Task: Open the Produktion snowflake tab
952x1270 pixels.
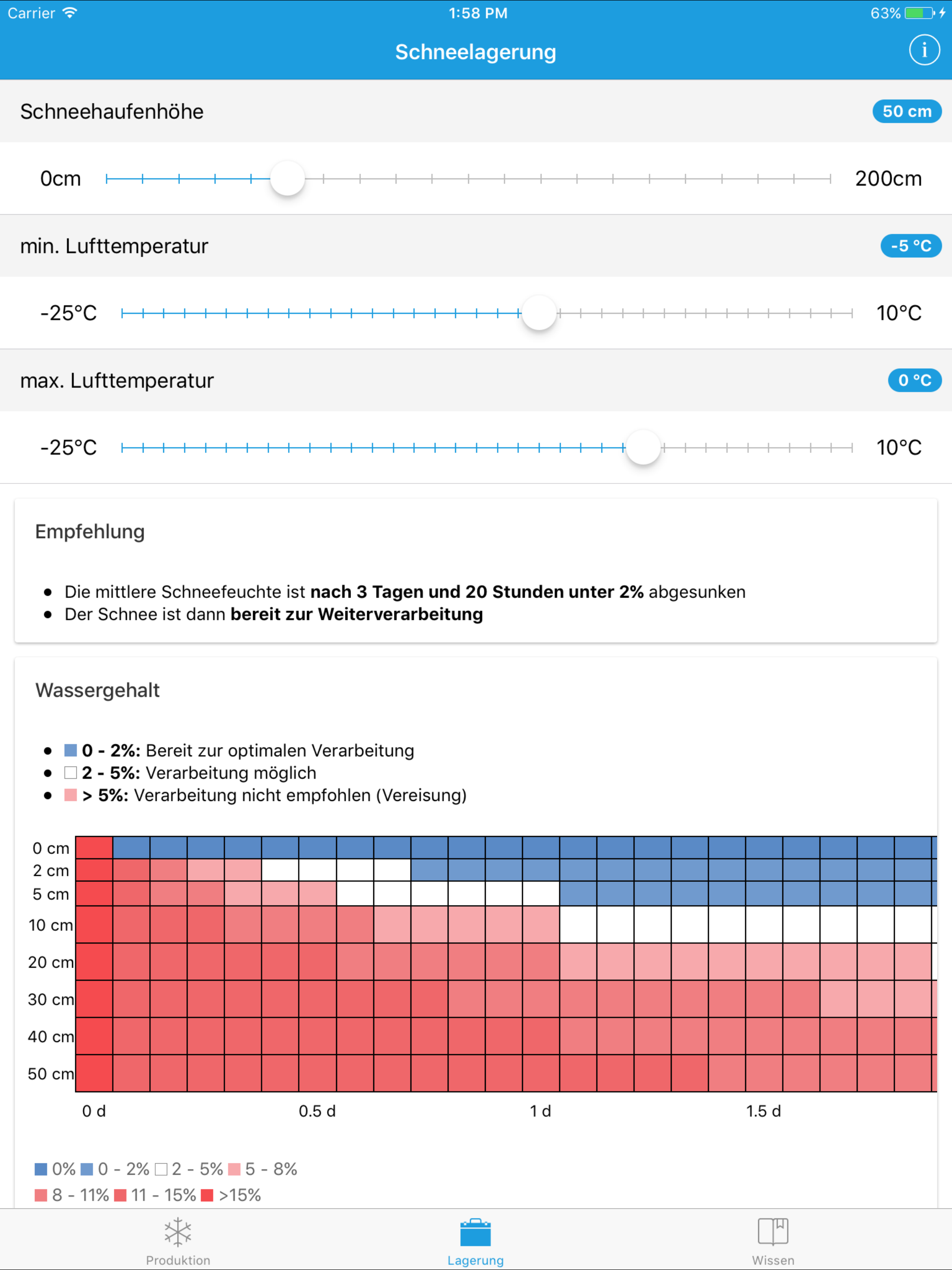Action: pyautogui.click(x=178, y=1240)
